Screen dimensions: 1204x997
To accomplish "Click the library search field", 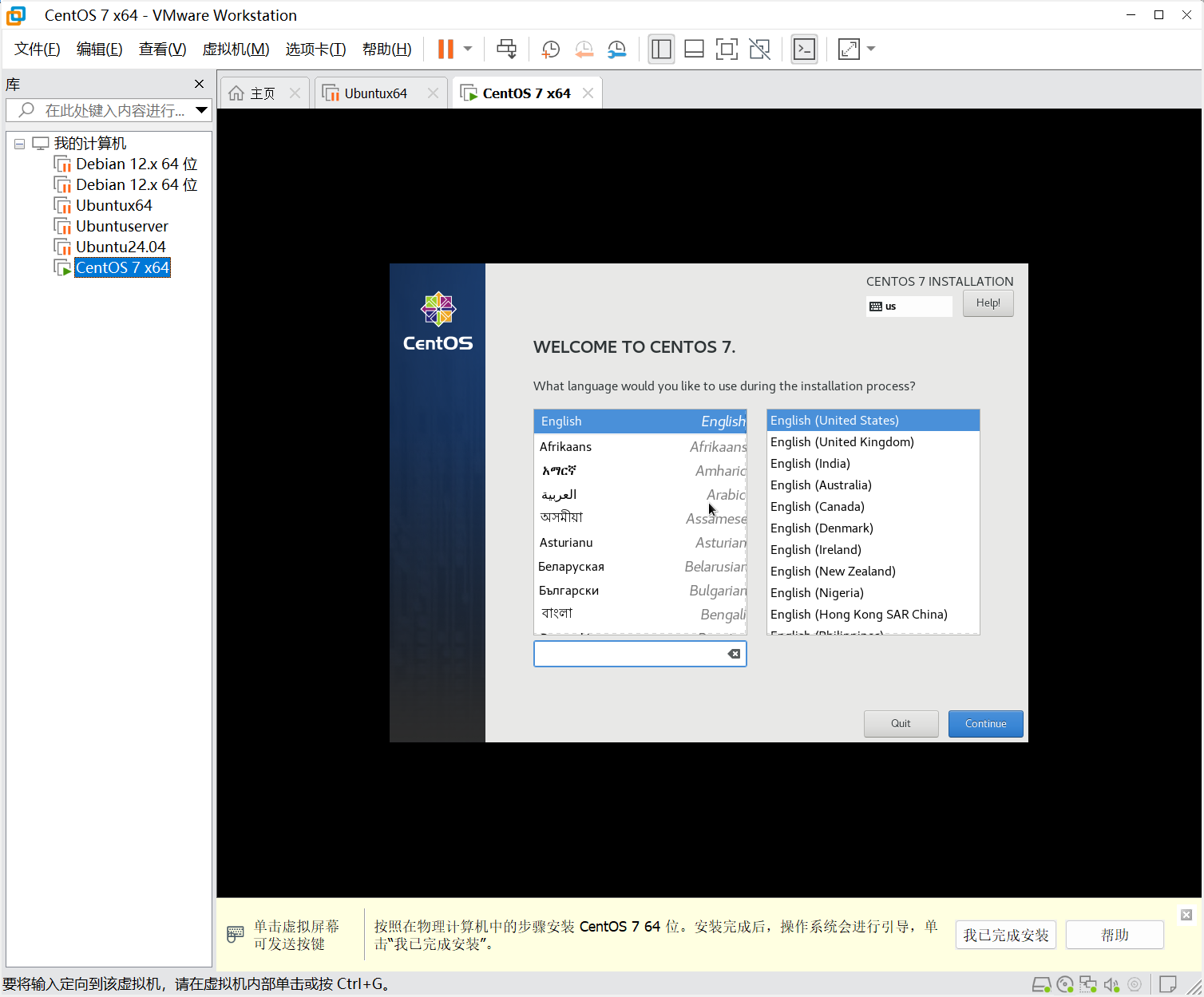I will pos(109,110).
